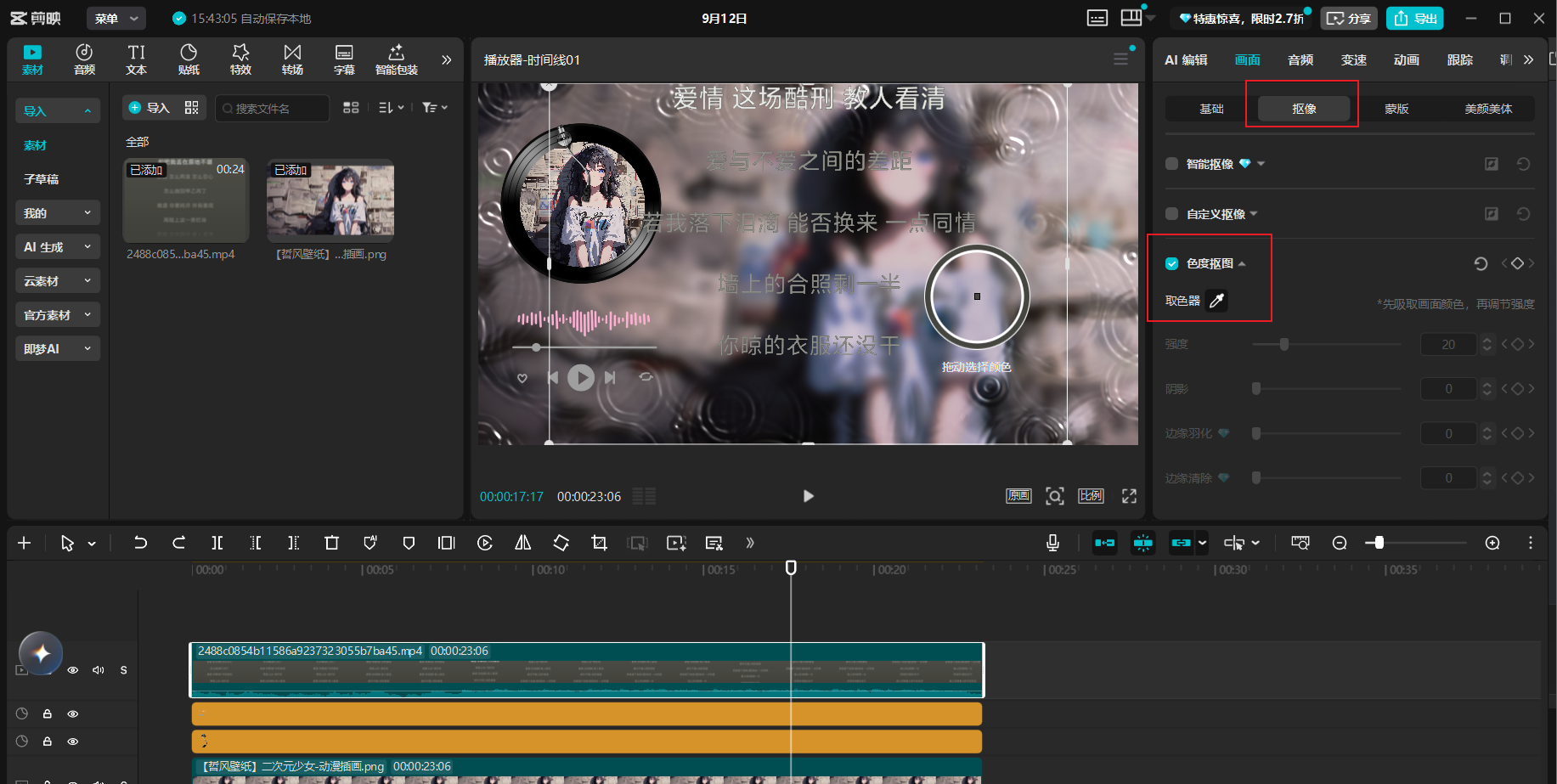The width and height of the screenshot is (1557, 784).
Task: Open the 特效 effects panel
Action: point(240,59)
